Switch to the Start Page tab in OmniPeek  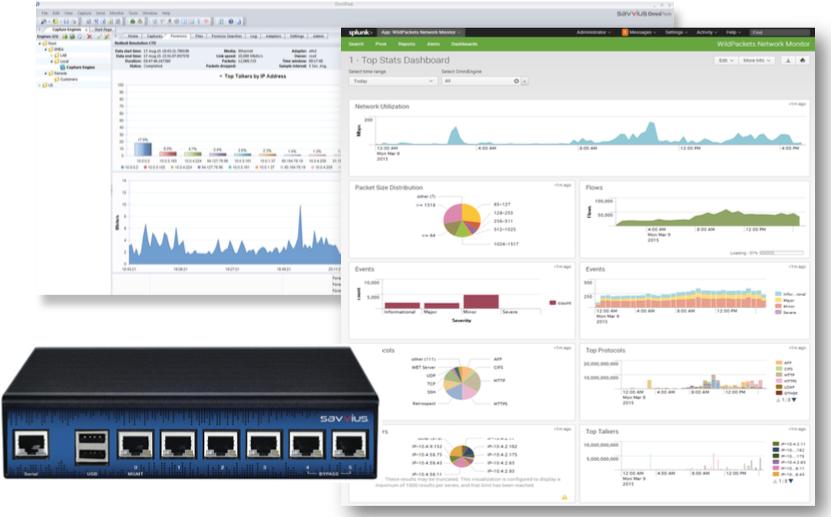tap(103, 30)
